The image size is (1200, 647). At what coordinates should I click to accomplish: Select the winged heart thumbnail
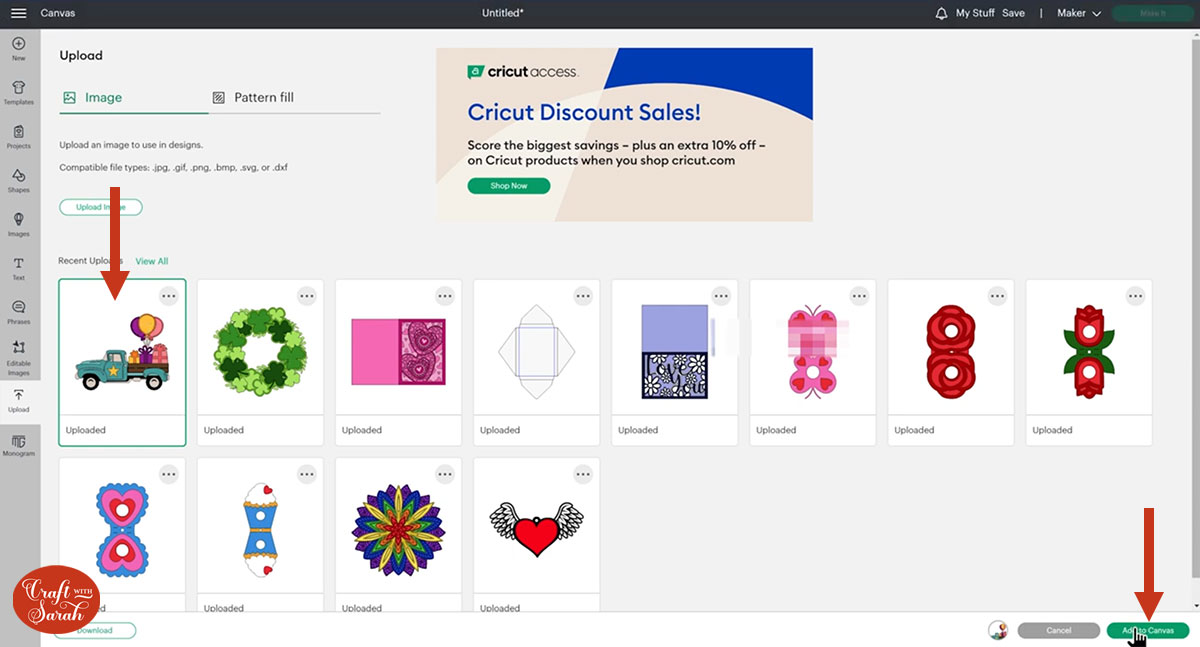536,526
